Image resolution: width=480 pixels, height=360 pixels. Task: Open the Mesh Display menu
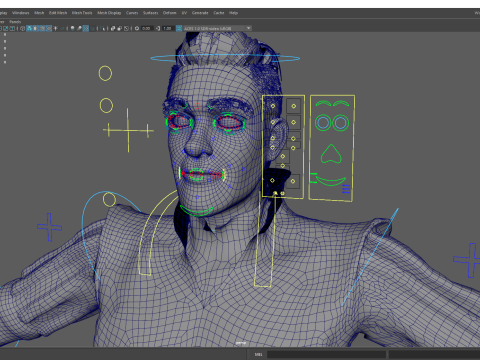pyautogui.click(x=109, y=13)
